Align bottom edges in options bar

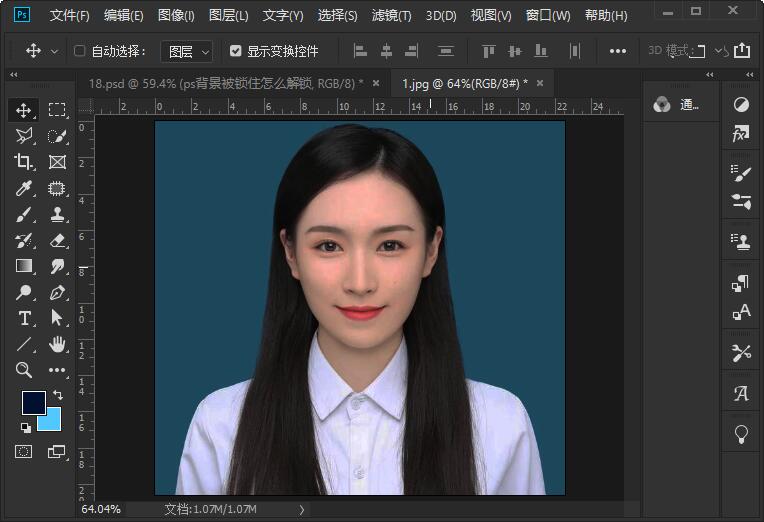pyautogui.click(x=541, y=51)
